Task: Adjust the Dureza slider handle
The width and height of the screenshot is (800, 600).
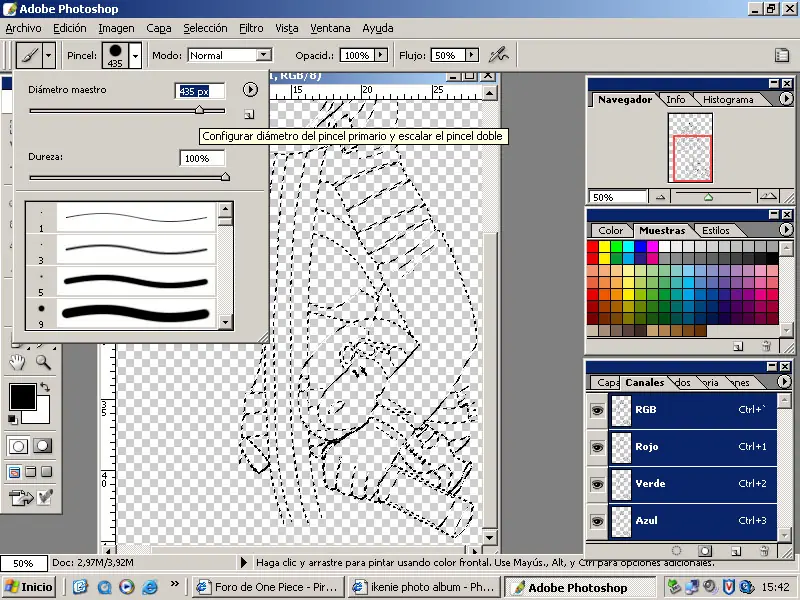Action: click(x=225, y=177)
